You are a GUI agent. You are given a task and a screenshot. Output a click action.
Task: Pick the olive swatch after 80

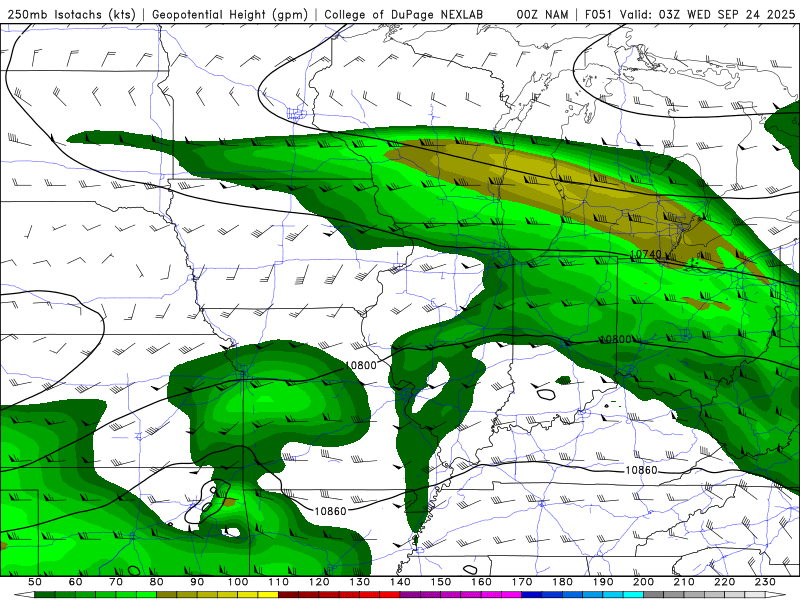(167, 595)
